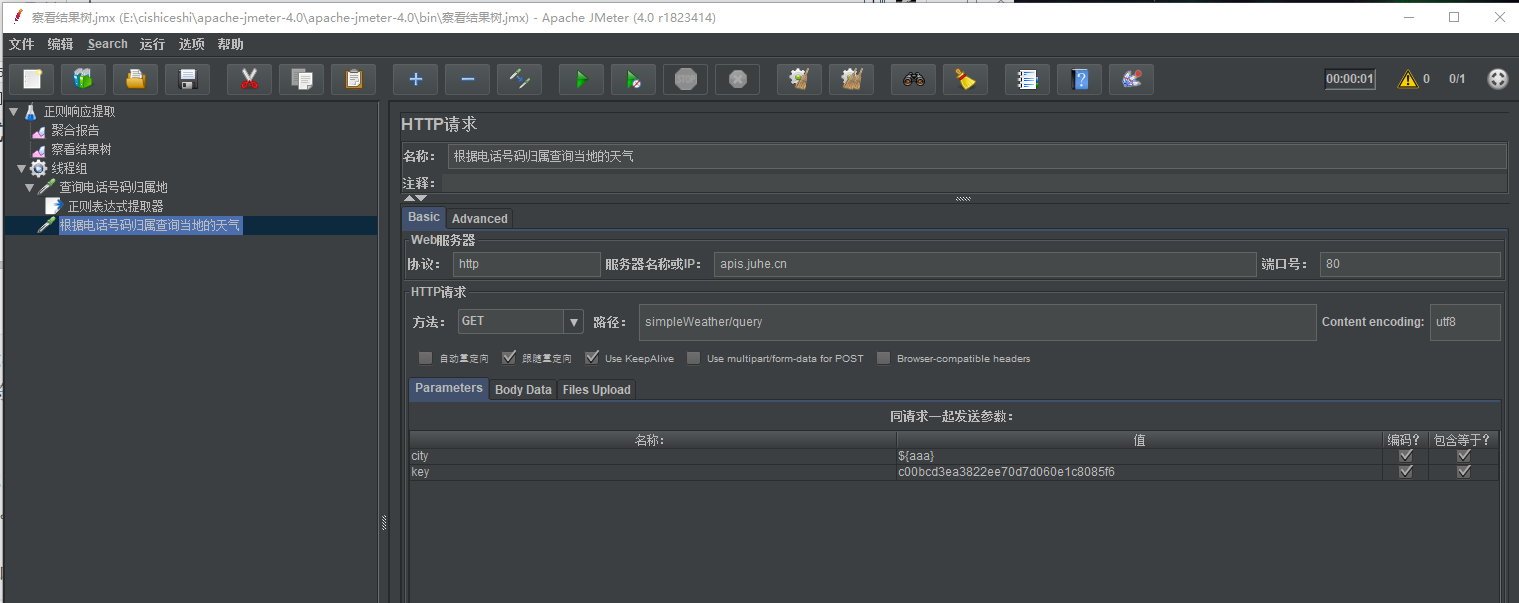Click the Toggle enable/disable icon
Viewport: 1519px width, 603px height.
(519, 79)
